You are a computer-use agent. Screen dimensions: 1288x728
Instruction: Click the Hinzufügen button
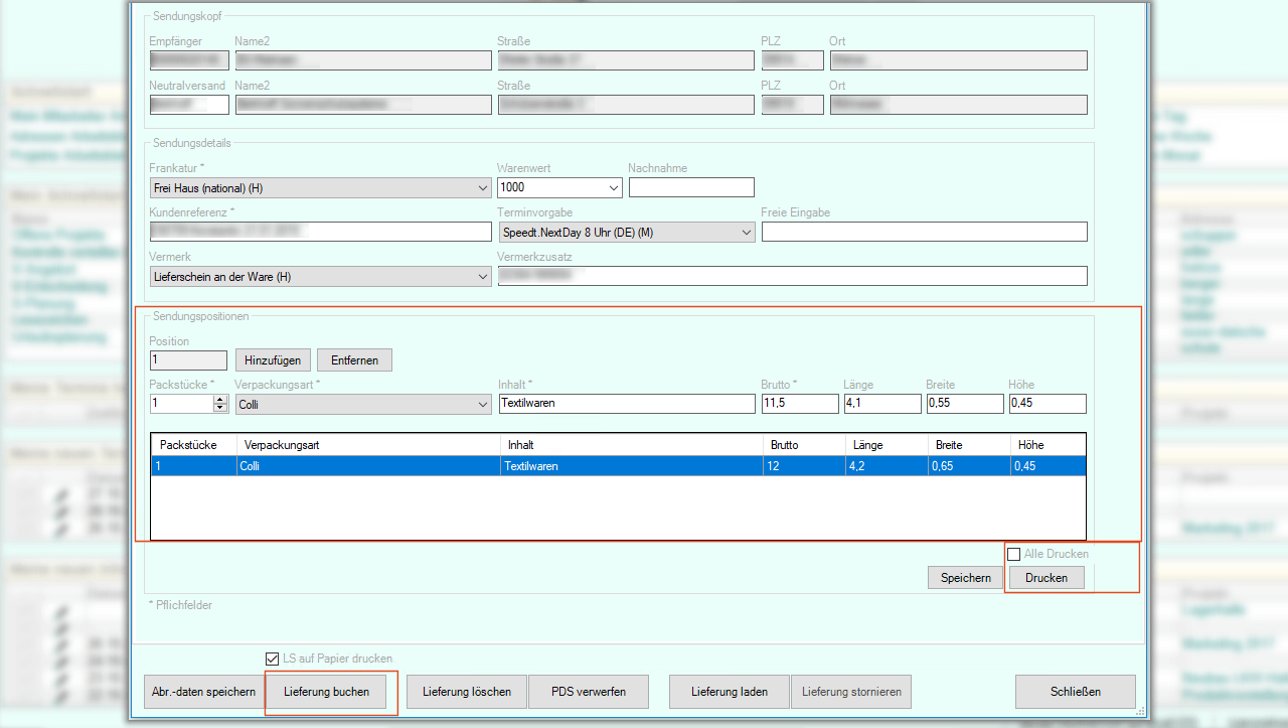[273, 360]
